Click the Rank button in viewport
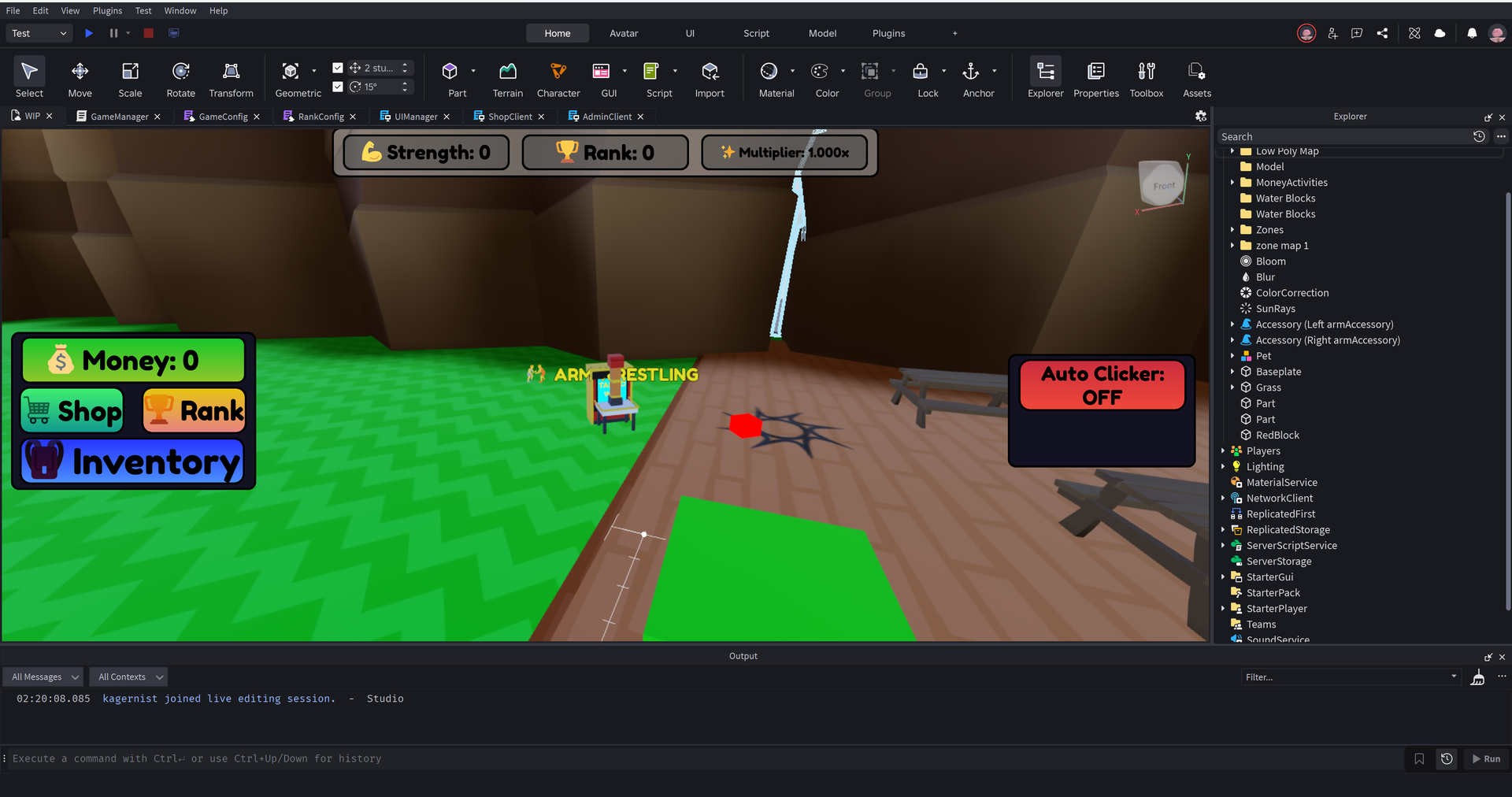1512x797 pixels. coord(194,410)
